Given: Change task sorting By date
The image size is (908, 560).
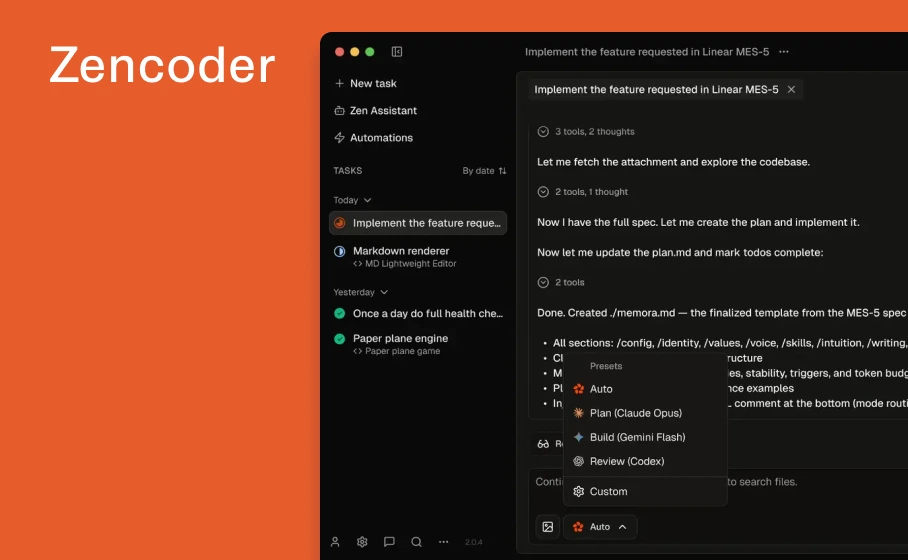Looking at the screenshot, I should tap(484, 171).
